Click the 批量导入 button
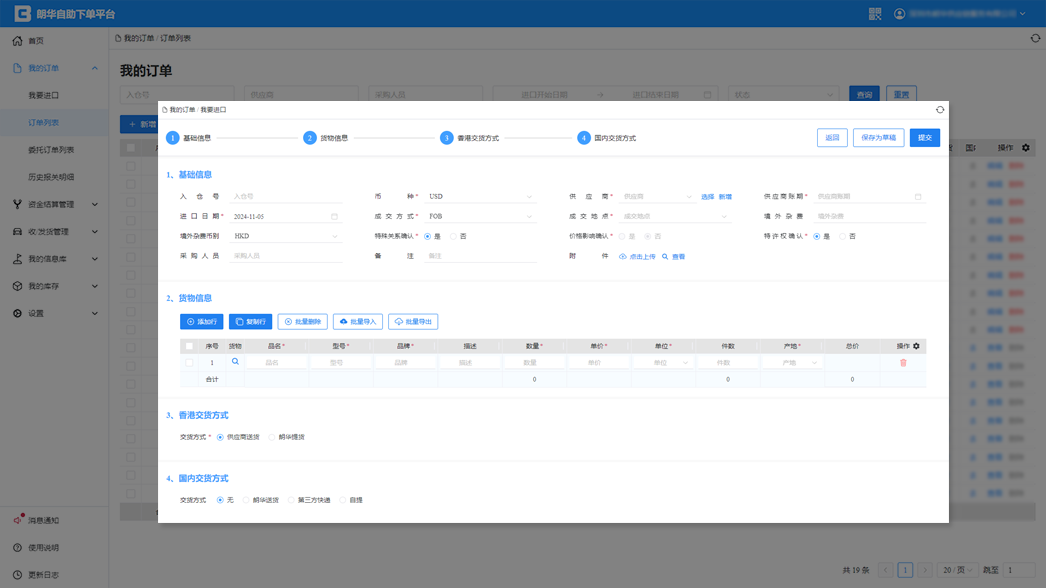The height and width of the screenshot is (588, 1046). [x=358, y=322]
